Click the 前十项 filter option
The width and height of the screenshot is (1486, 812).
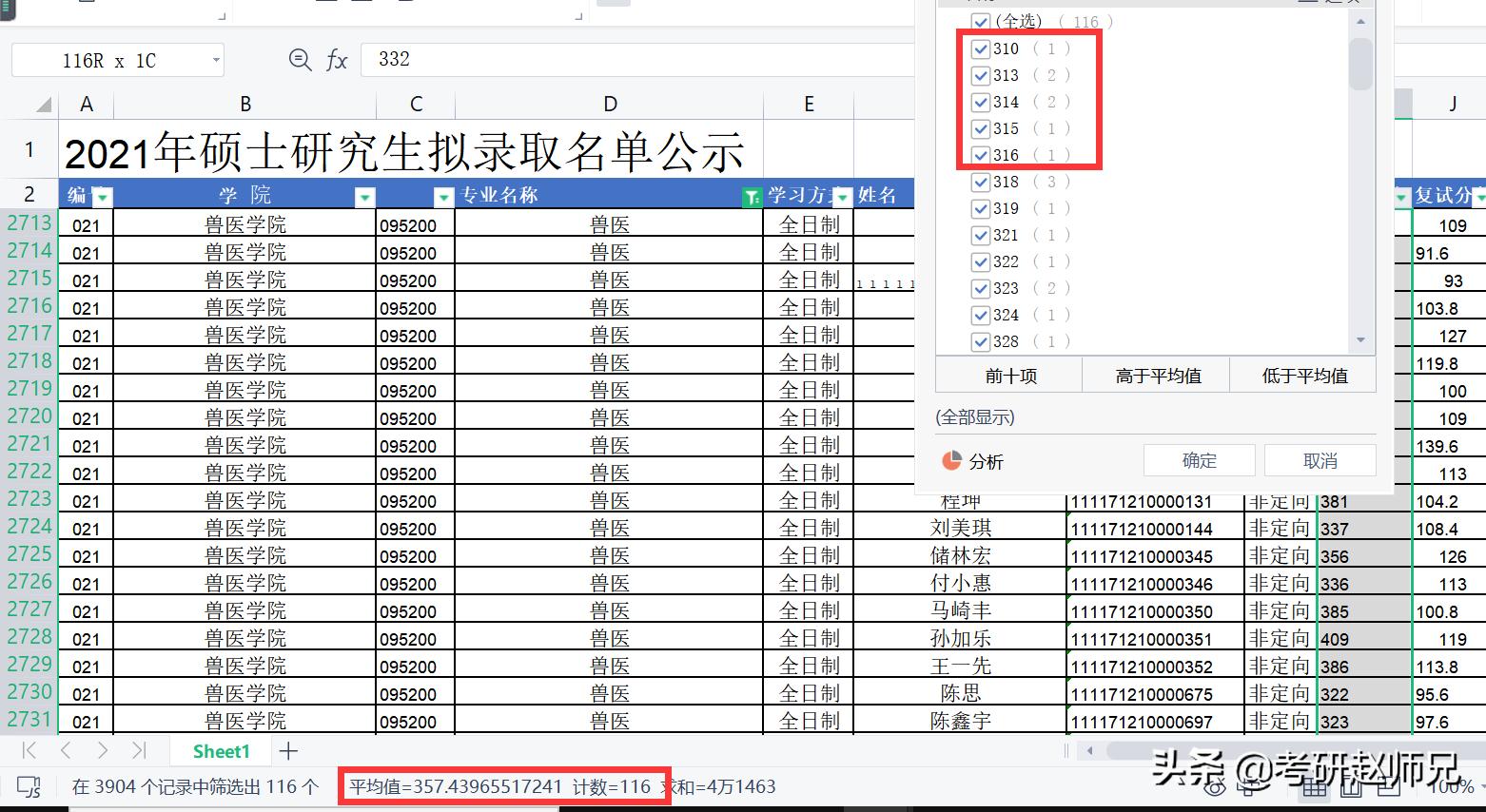point(1009,375)
